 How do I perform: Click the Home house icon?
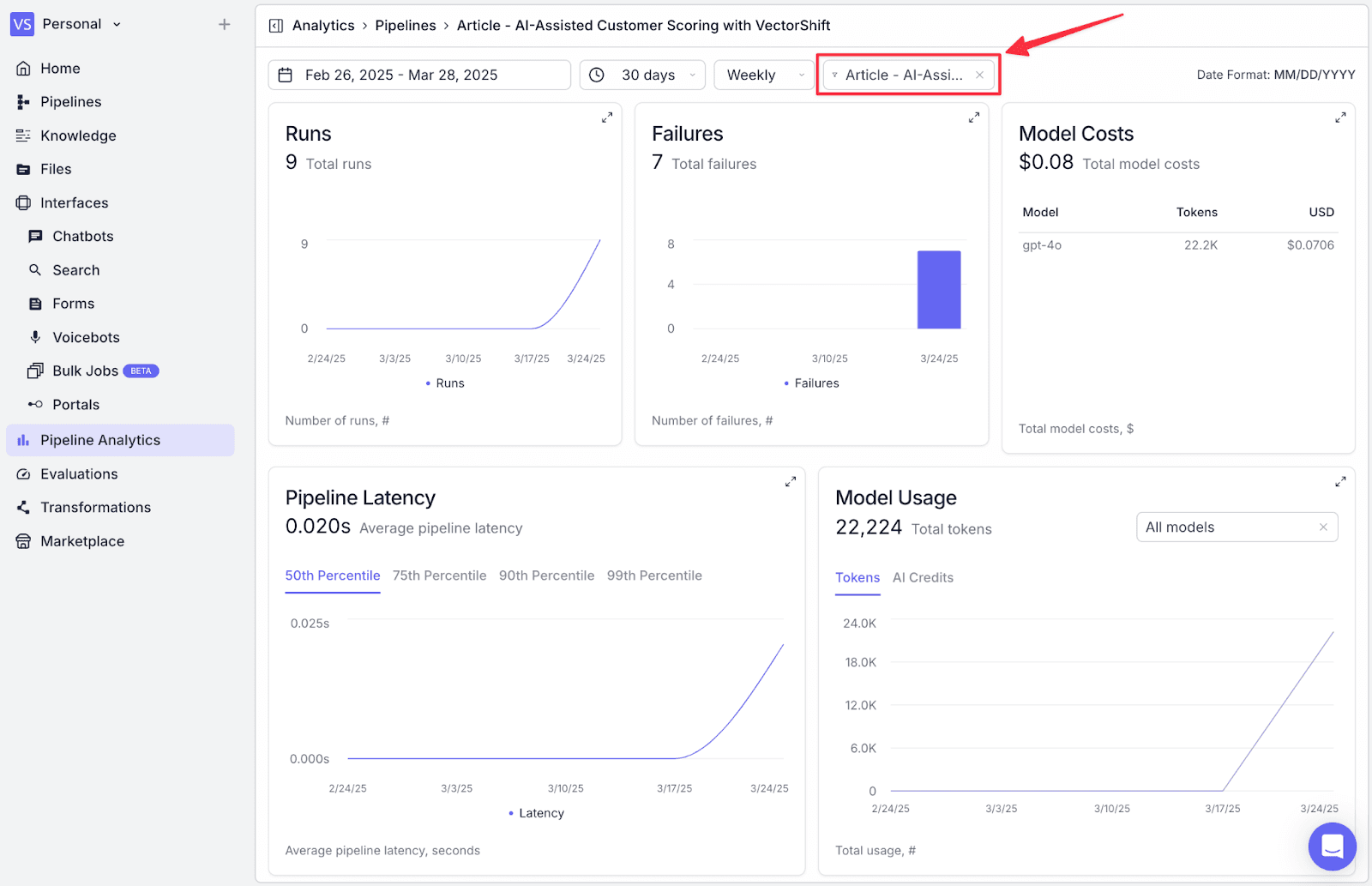tap(23, 69)
